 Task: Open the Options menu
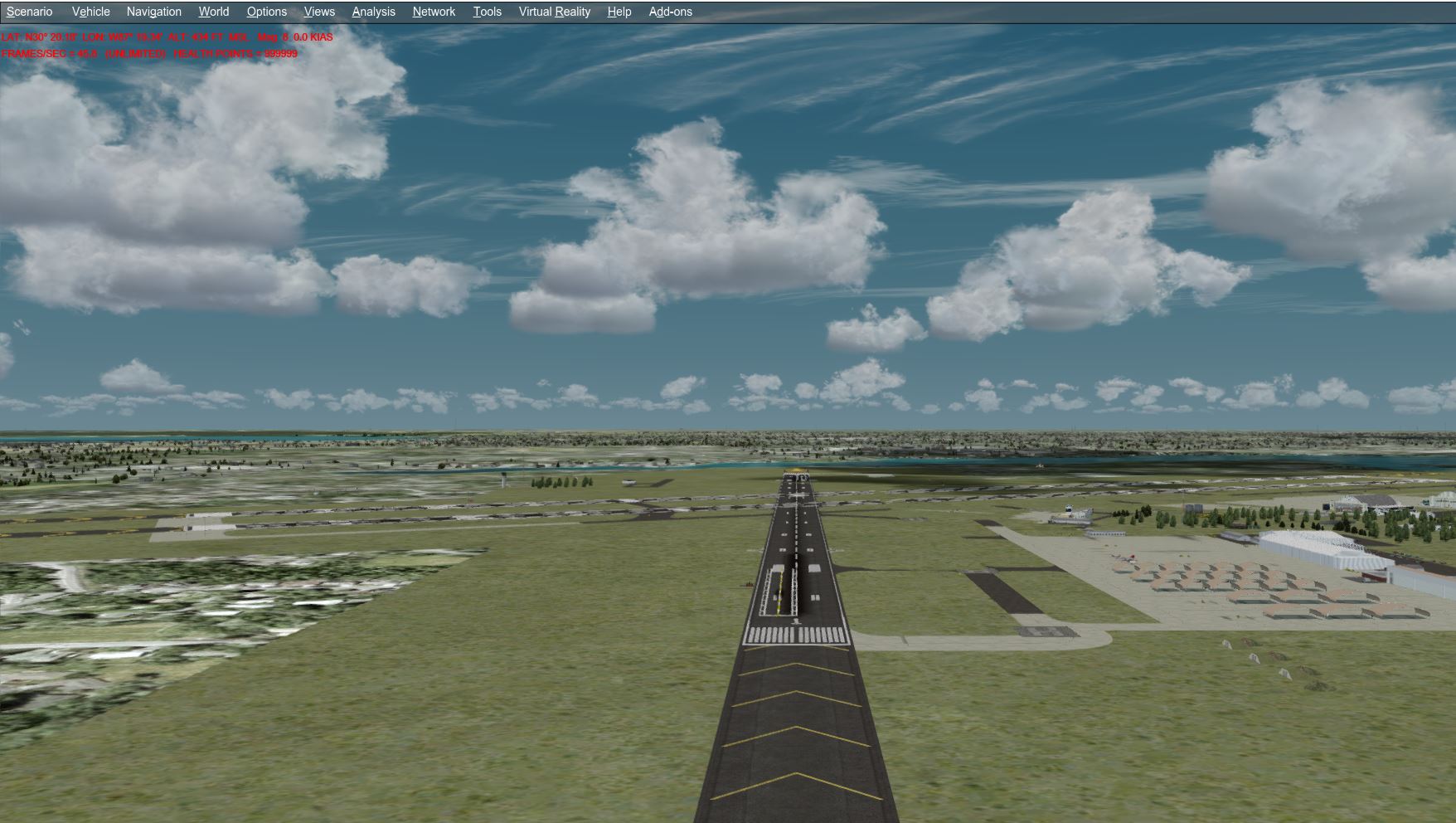(266, 12)
